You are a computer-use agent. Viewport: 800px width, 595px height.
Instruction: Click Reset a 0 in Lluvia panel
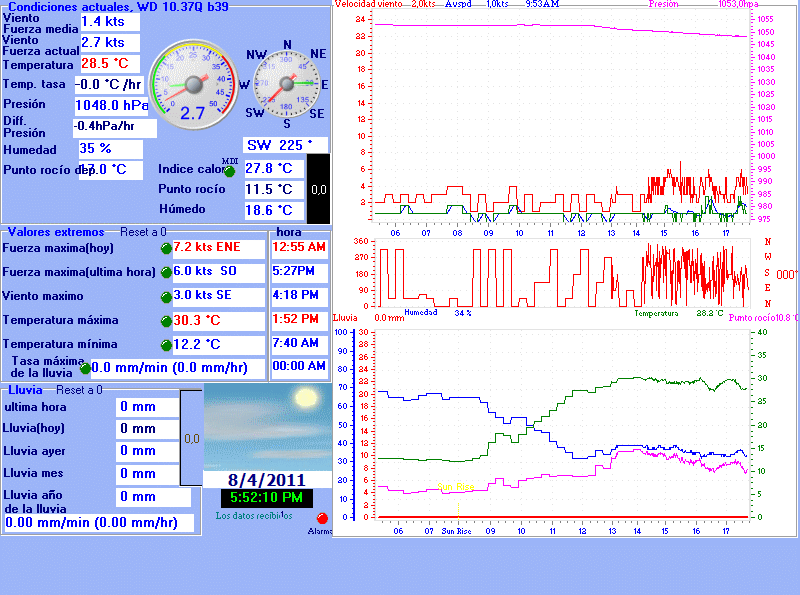coord(80,390)
